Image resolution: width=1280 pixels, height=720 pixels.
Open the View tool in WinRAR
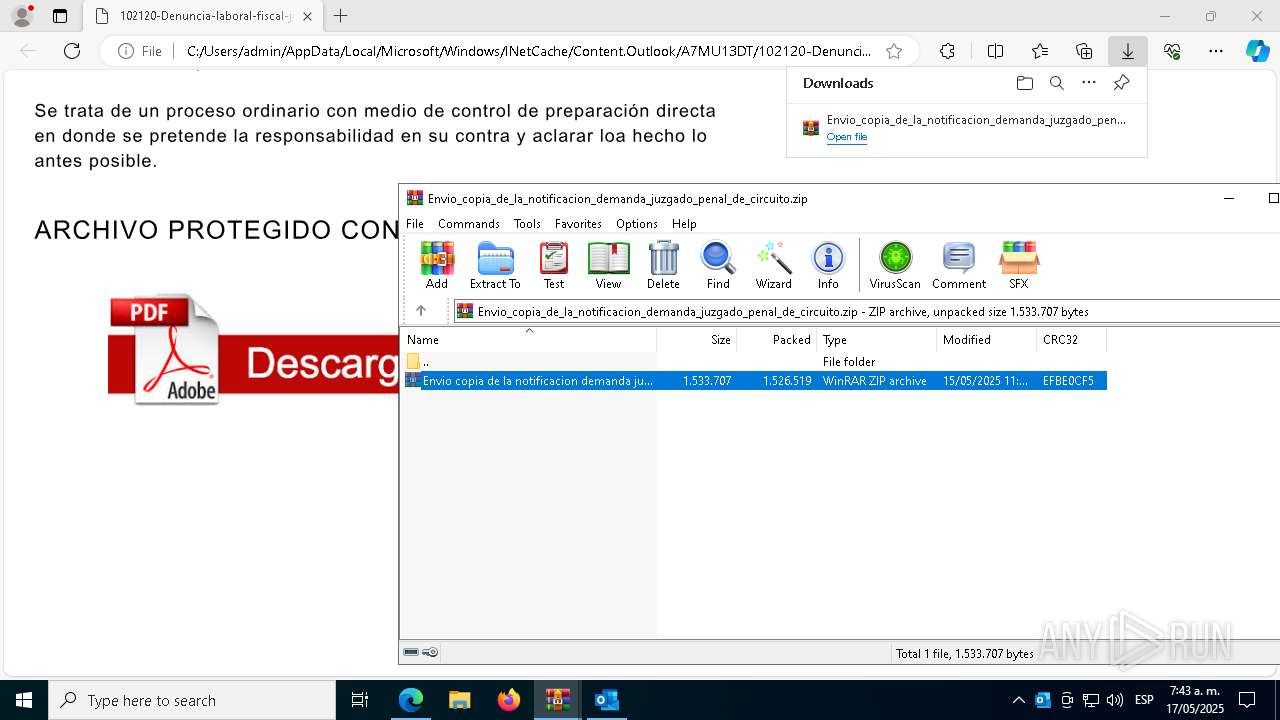click(x=608, y=266)
